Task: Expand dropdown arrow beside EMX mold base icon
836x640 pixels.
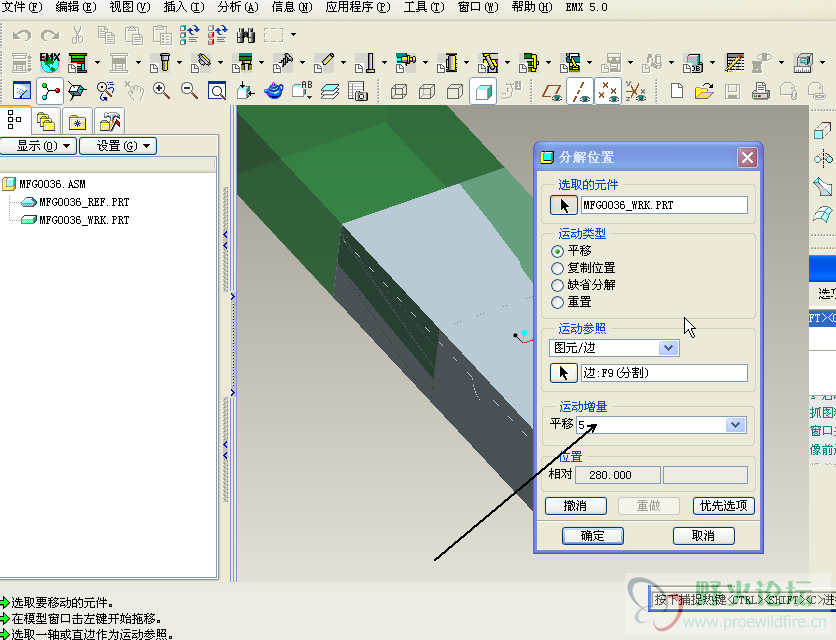Action: [98, 63]
